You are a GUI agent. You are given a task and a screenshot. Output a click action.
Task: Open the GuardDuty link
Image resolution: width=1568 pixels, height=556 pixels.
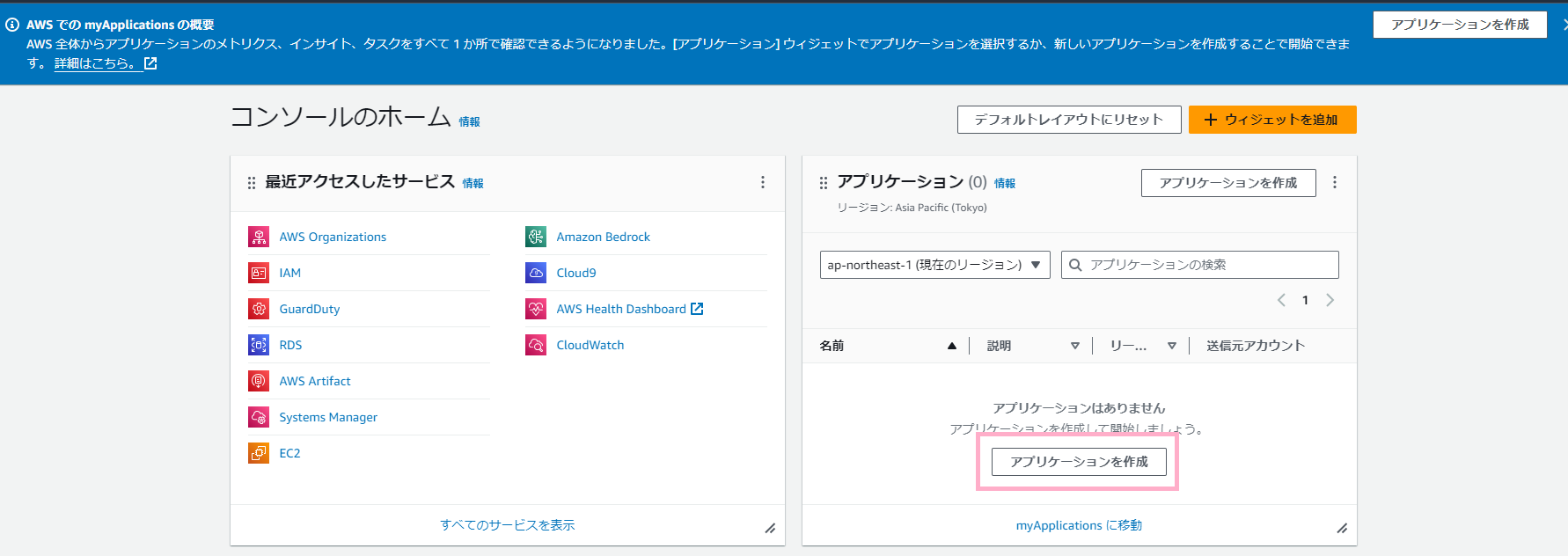click(310, 309)
